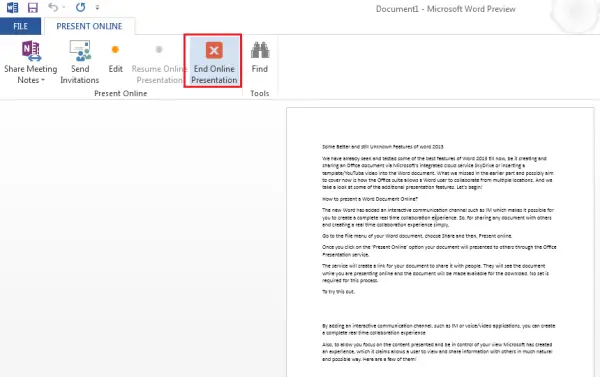The height and width of the screenshot is (377, 600).
Task: Click the Redo repeat icon
Action: [80, 7]
